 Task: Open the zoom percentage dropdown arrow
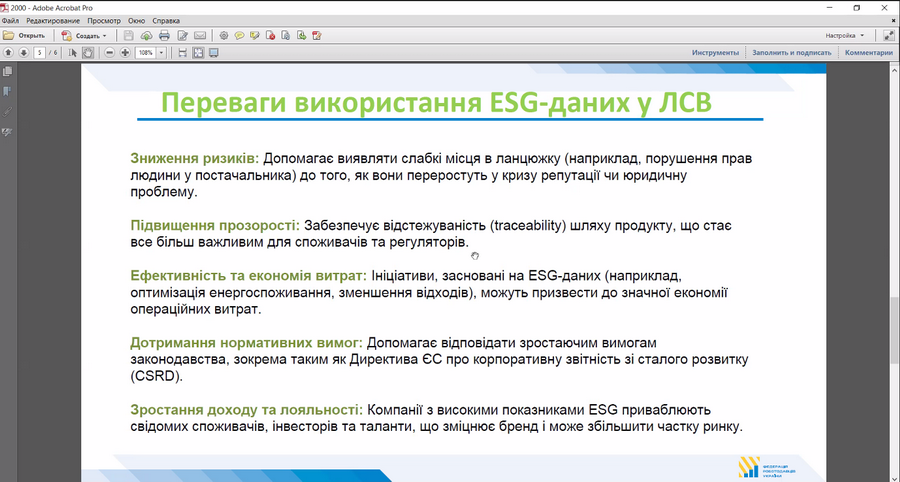click(x=161, y=53)
